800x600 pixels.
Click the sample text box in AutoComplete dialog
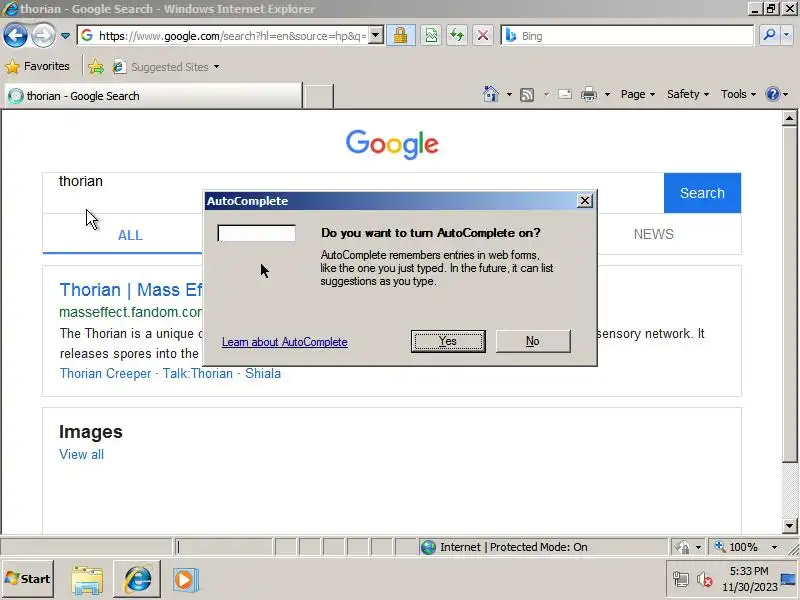point(256,233)
